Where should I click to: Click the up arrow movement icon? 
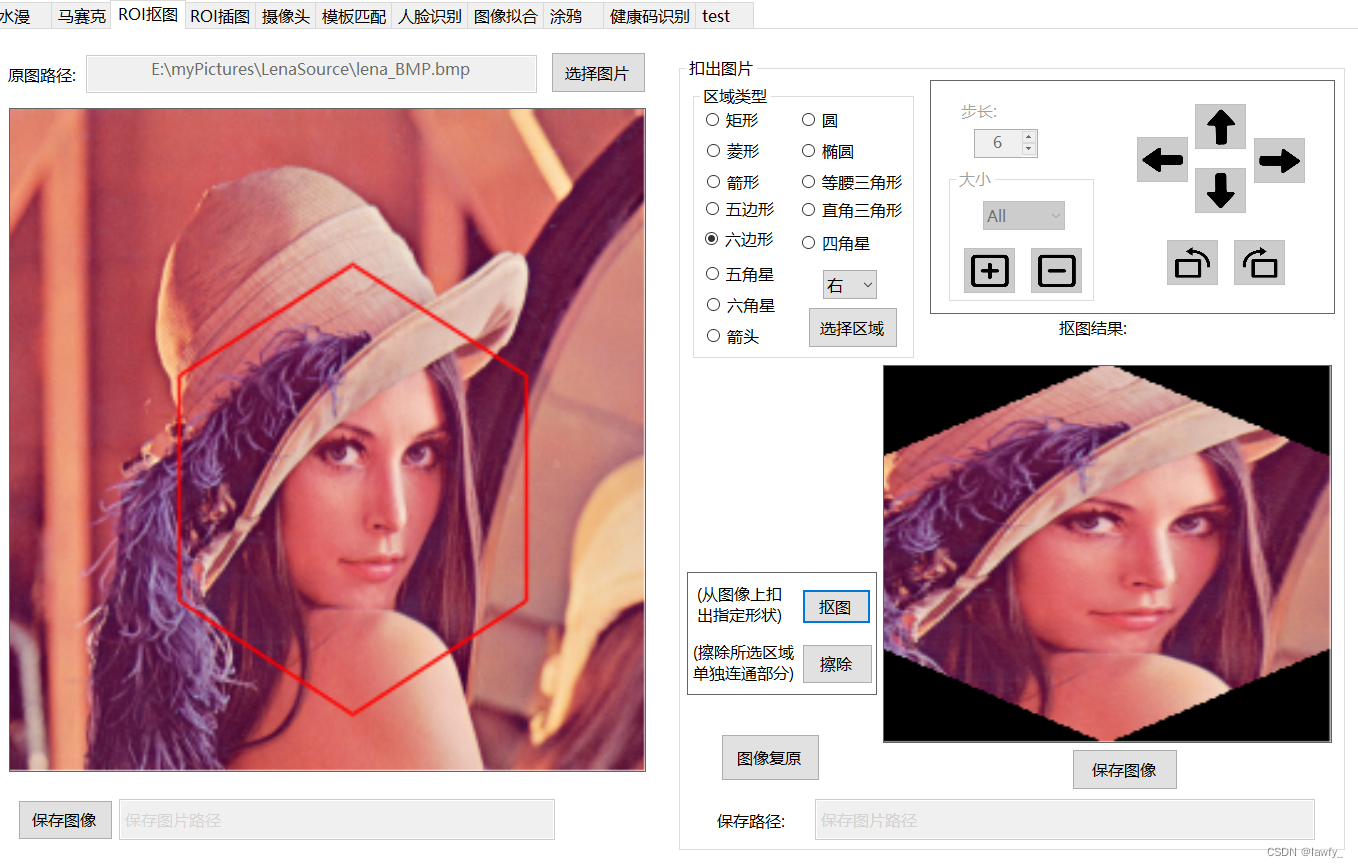pos(1220,128)
